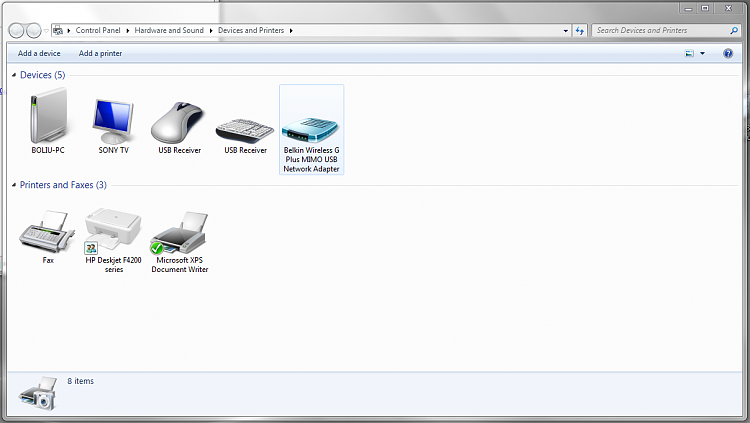Select the Belkin Wireless G network adapter icon
750x423 pixels.
tap(311, 130)
